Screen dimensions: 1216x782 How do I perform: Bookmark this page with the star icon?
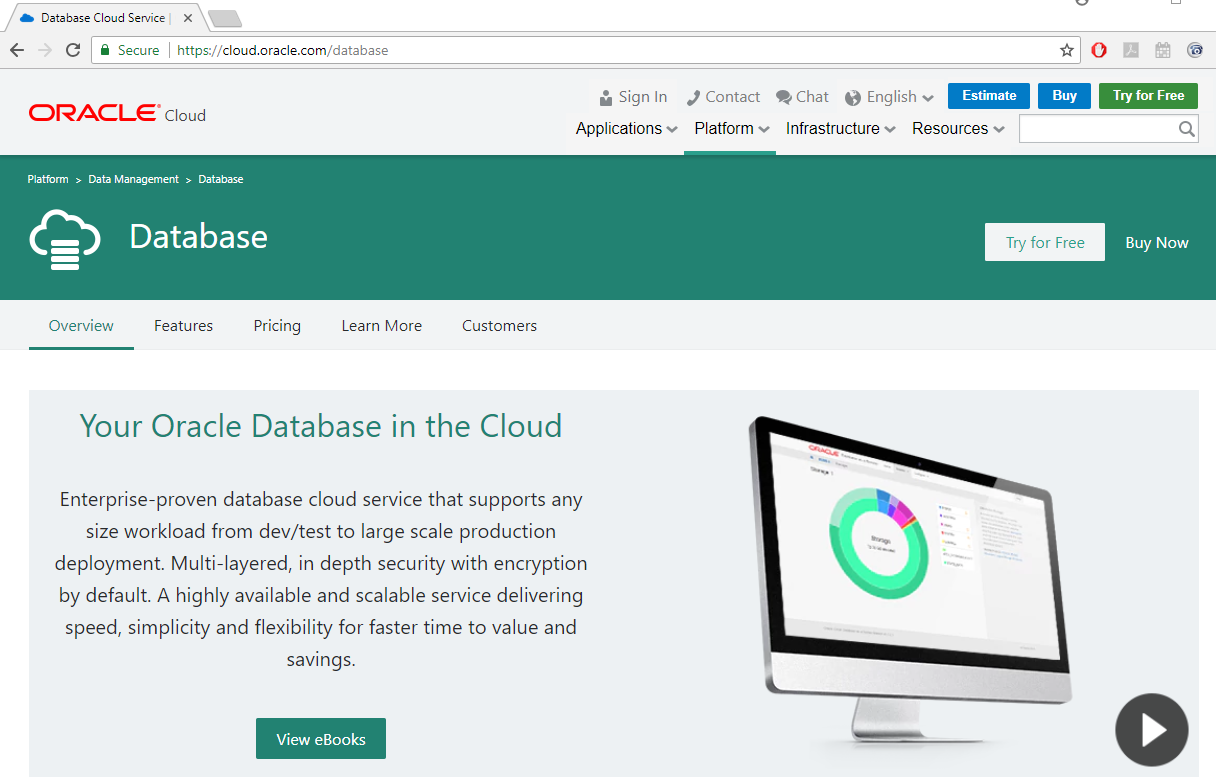1067,50
